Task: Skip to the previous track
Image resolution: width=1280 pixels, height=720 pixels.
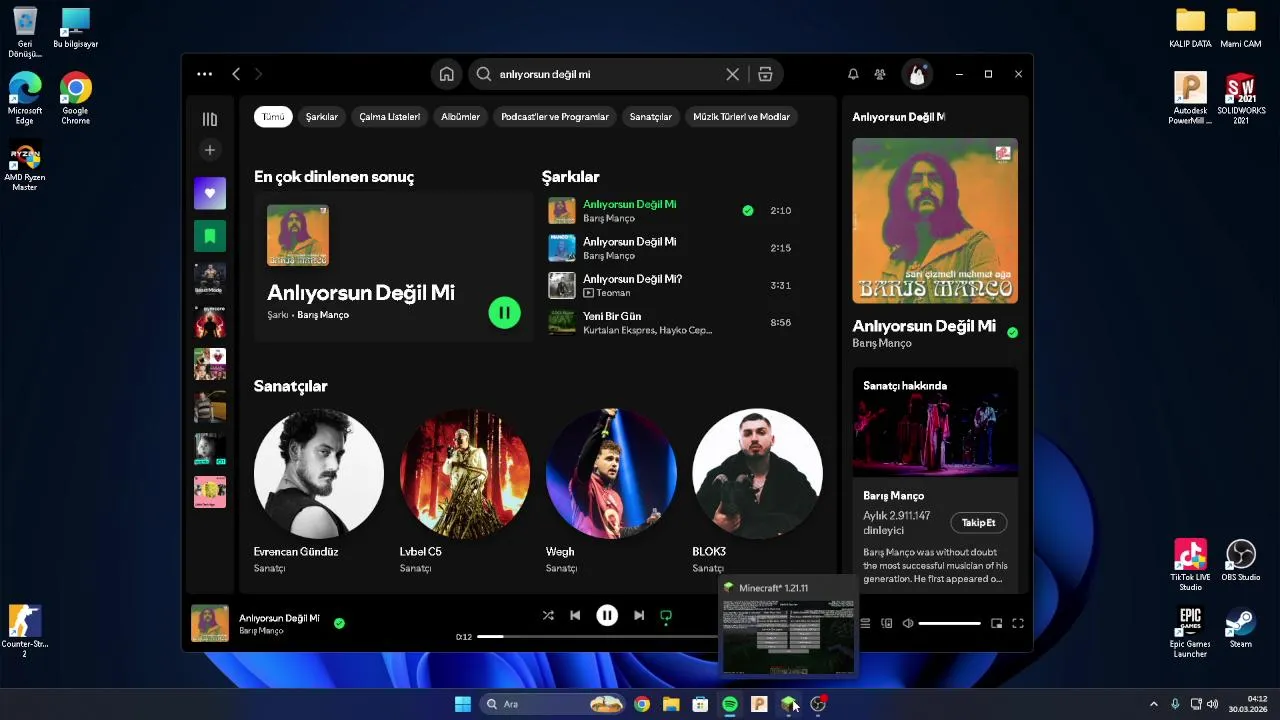Action: pos(575,615)
